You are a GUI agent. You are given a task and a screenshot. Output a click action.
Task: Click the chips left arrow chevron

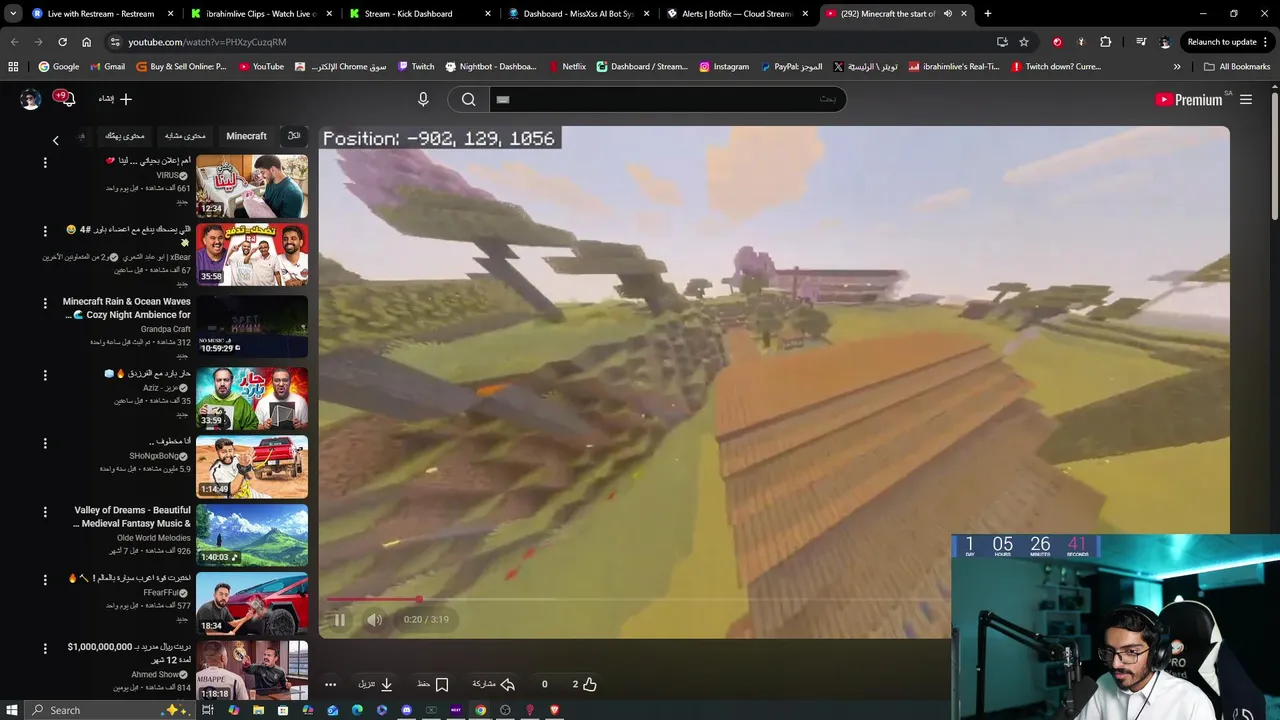pos(56,140)
